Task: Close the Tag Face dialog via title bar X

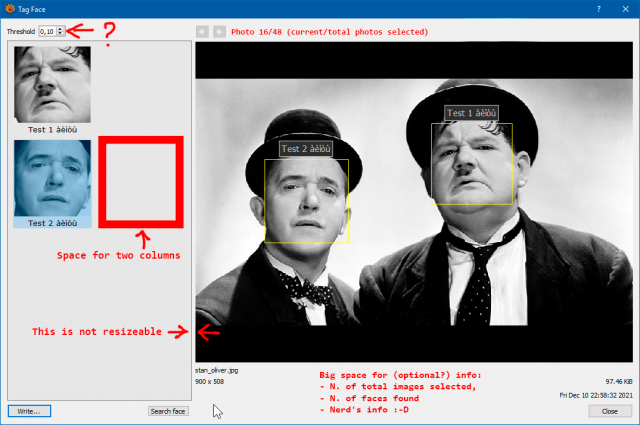Action: click(625, 9)
